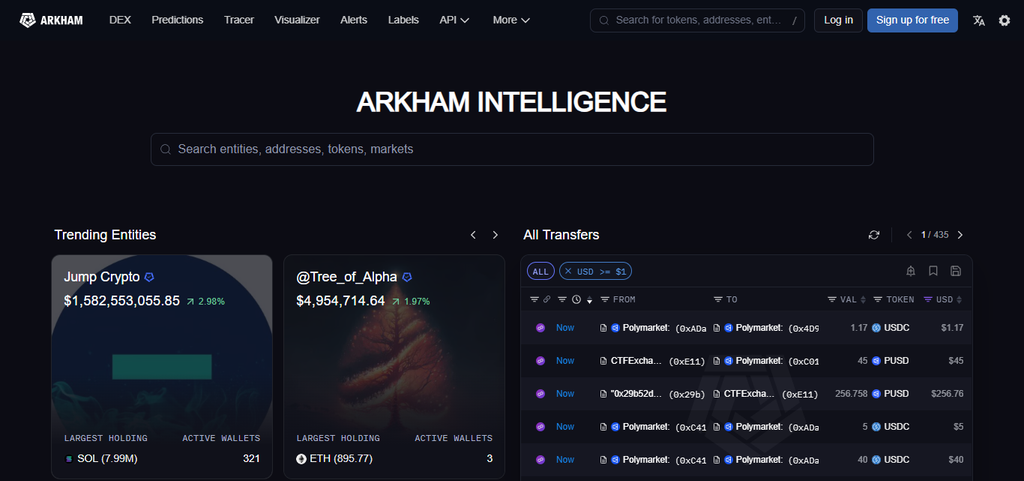Click the contract icon before CTFExcha... in the $45 row
The height and width of the screenshot is (481, 1024).
tap(603, 360)
